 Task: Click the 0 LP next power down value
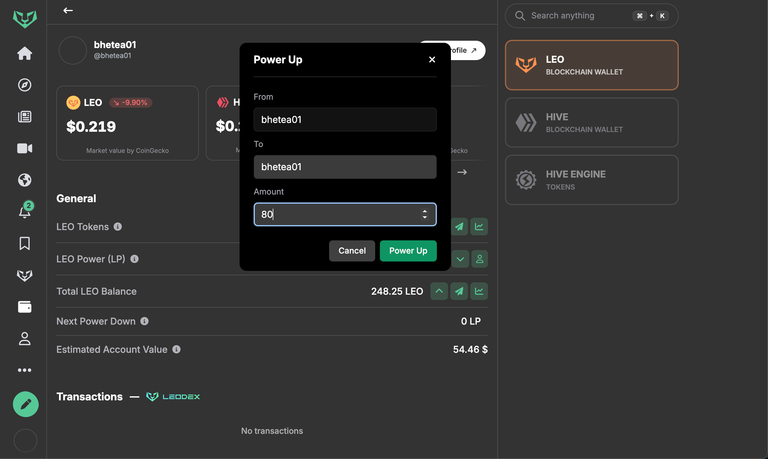pyautogui.click(x=471, y=321)
